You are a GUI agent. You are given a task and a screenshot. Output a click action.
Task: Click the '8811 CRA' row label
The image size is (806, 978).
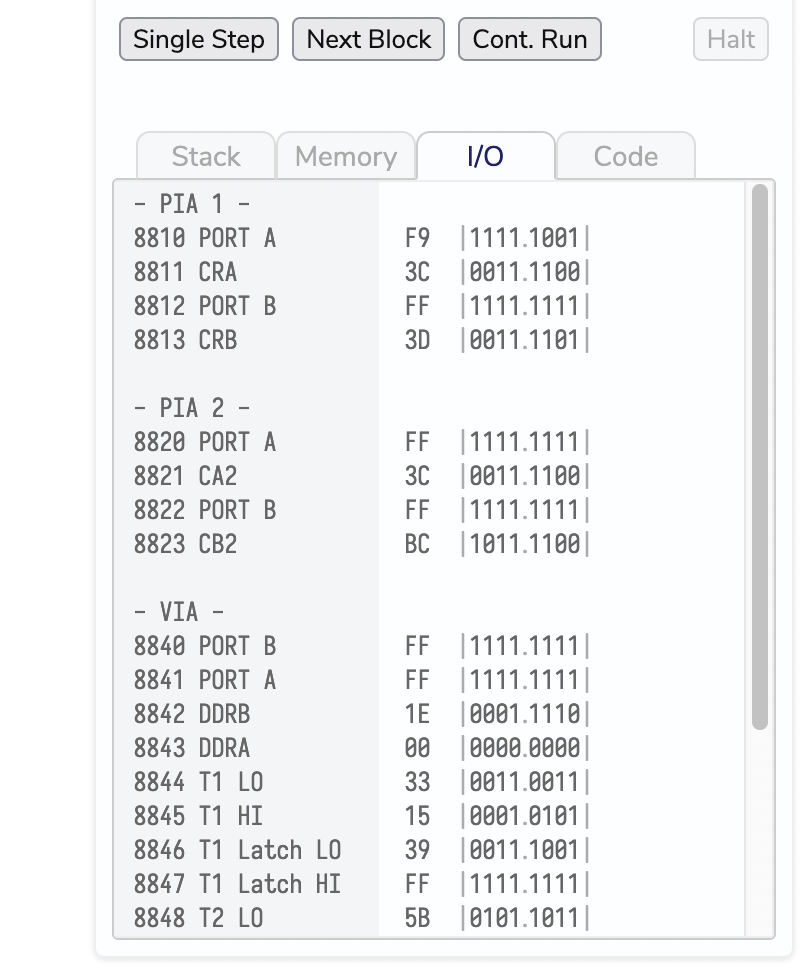pos(185,272)
